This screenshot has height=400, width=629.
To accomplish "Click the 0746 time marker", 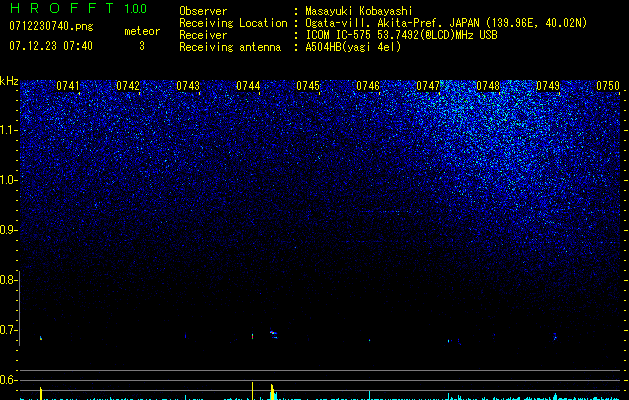I will (368, 86).
